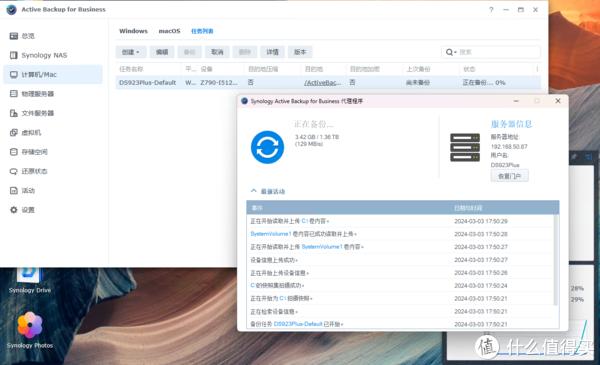Select the 正在检索设备信息 log row
The width and height of the screenshot is (600, 365).
tap(400, 311)
